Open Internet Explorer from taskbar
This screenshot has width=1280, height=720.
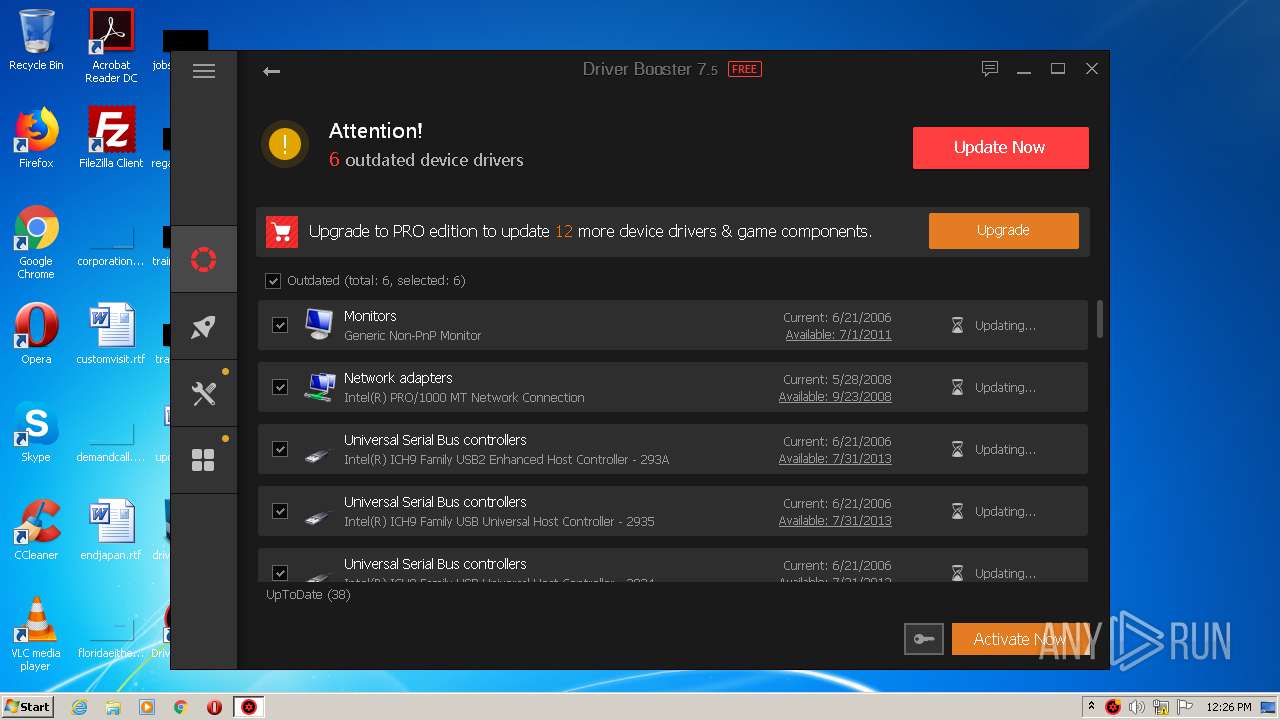79,707
